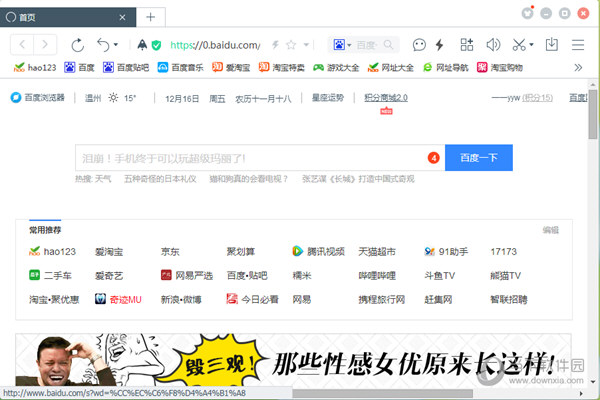Click the star bookmark icon in address bar
The image size is (600, 400).
(291, 45)
